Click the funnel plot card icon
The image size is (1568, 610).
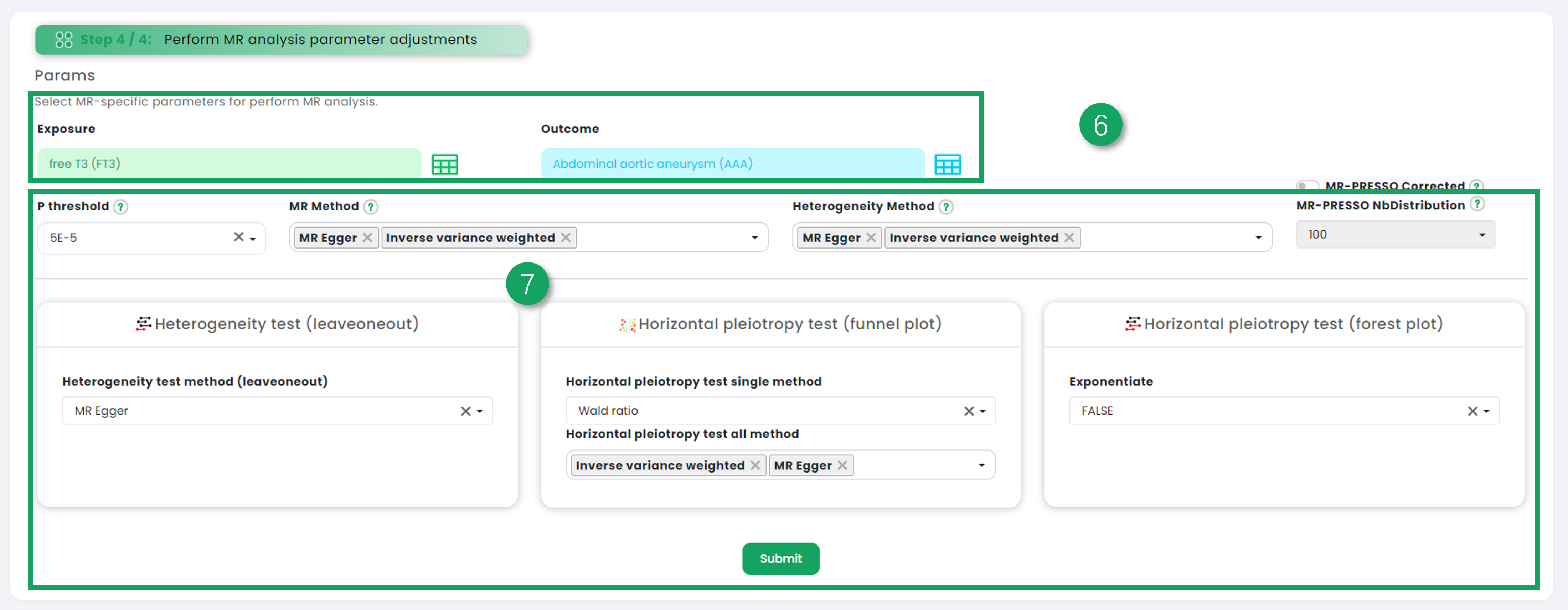pos(628,325)
